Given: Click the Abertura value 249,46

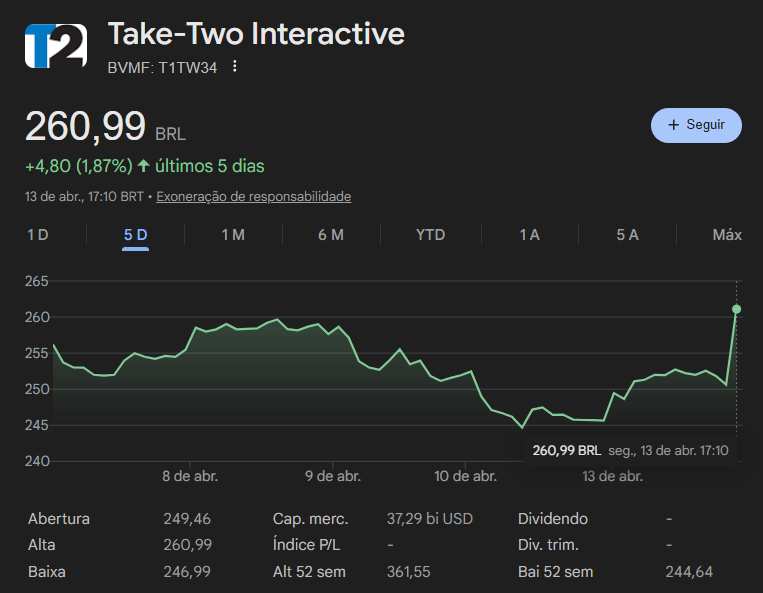Looking at the screenshot, I should (x=187, y=519).
